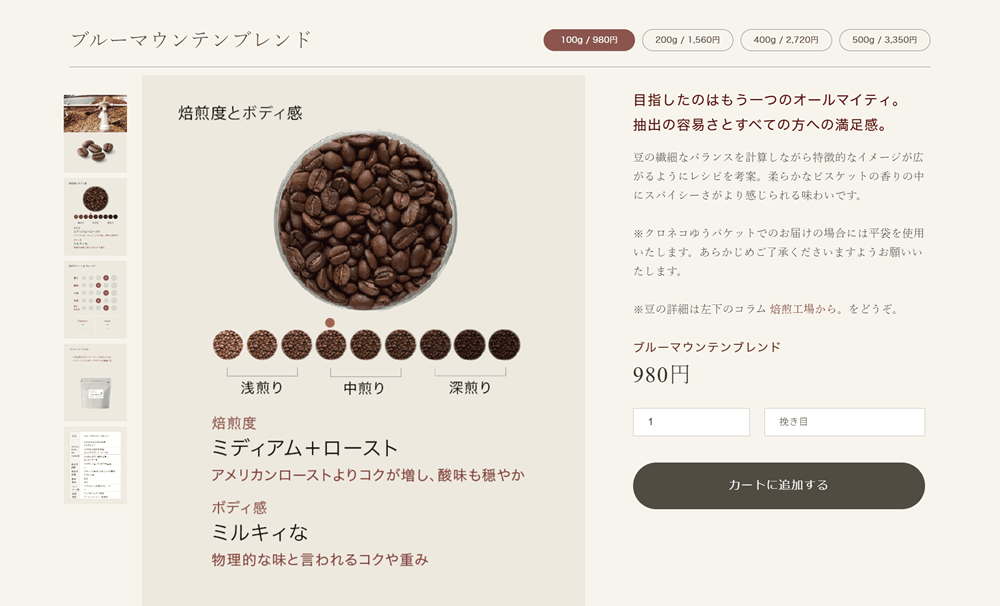Select the 500g / 3,350円 size option

click(884, 40)
